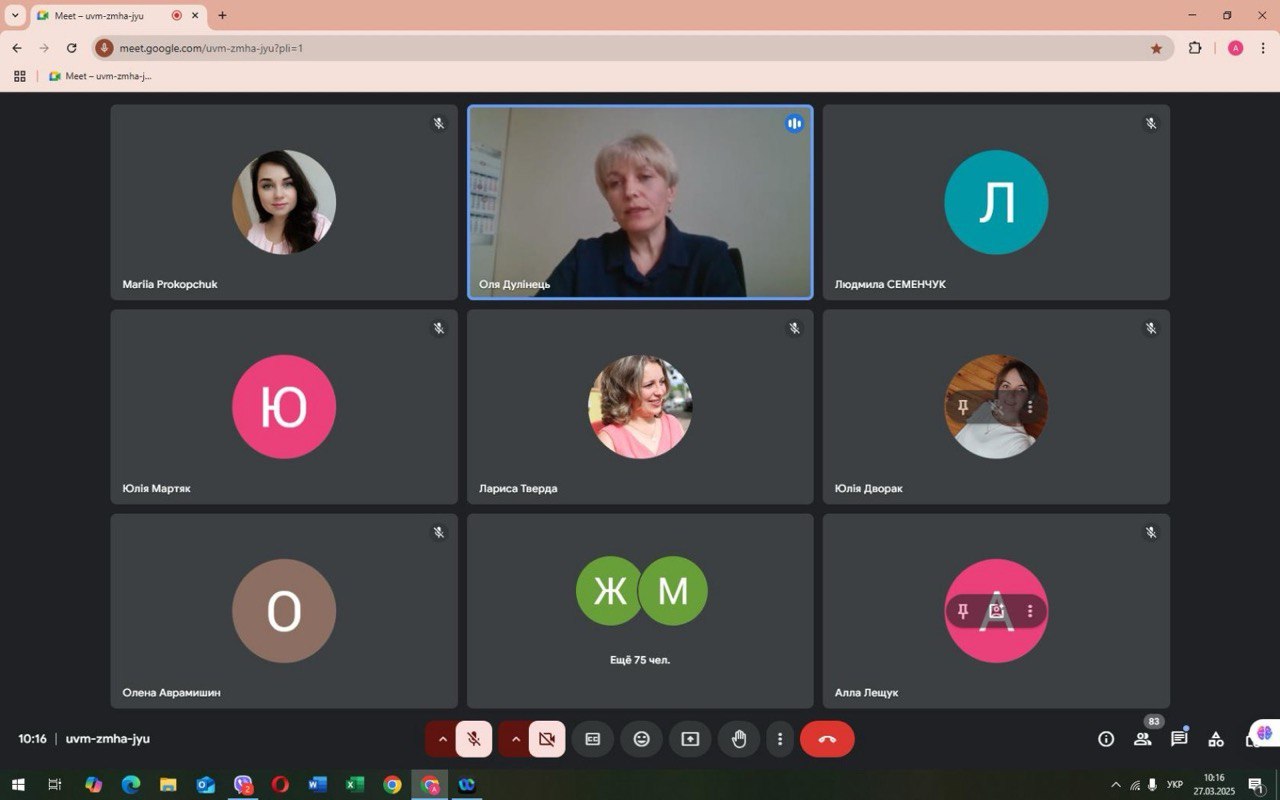
Task: Go back in browser history
Action: [x=17, y=48]
